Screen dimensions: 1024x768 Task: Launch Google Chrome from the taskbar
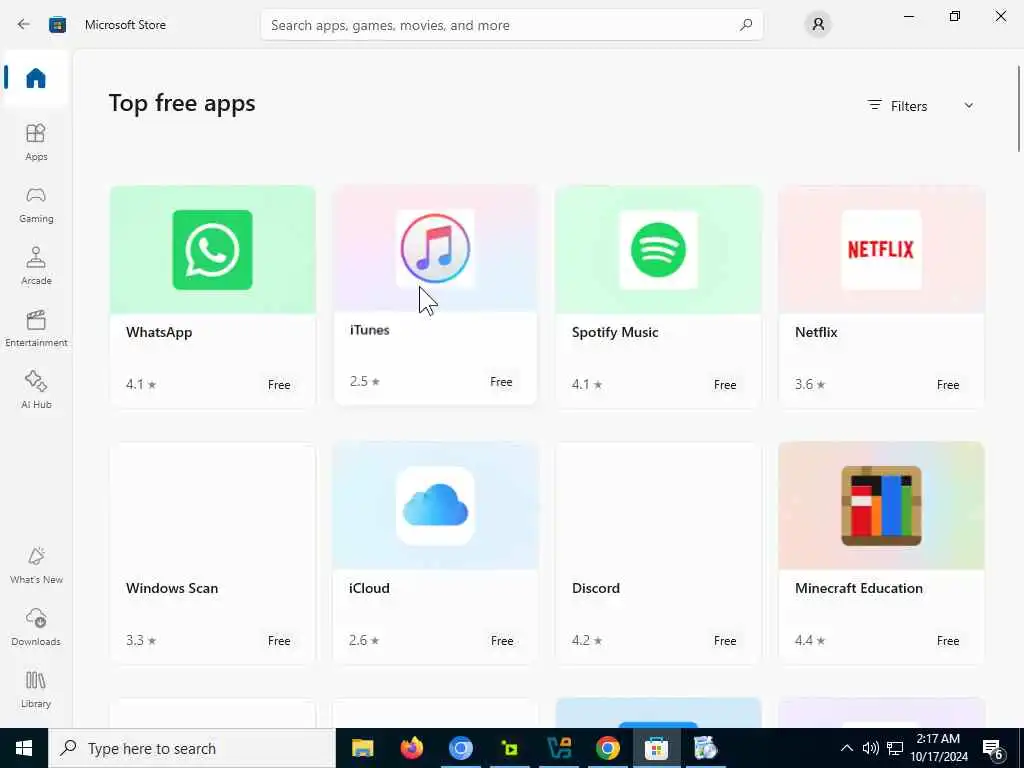coord(607,748)
